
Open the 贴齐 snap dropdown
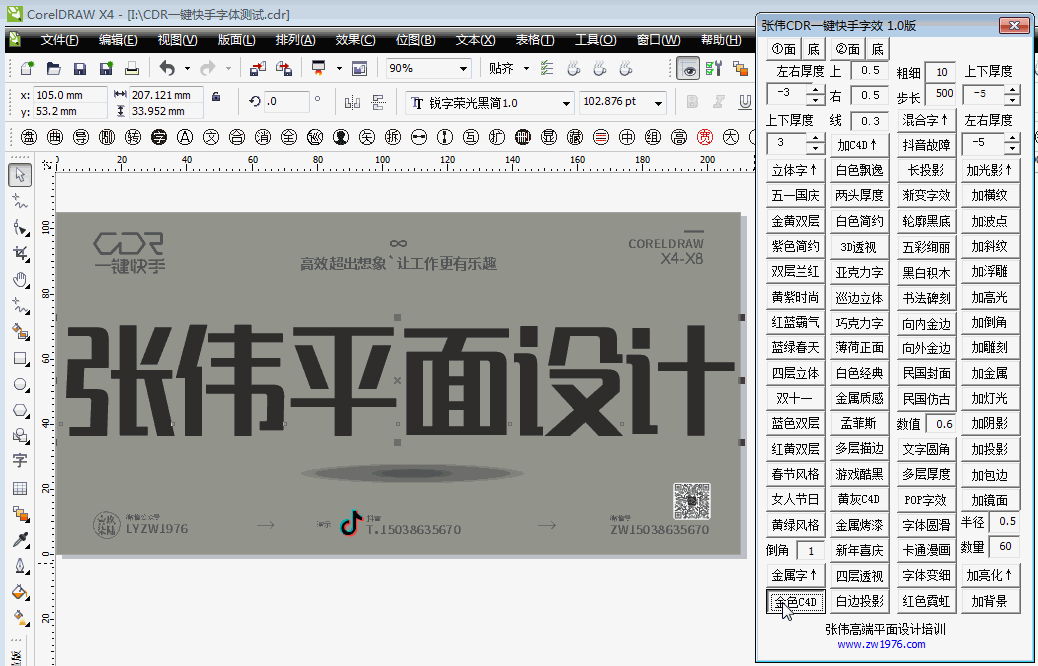pyautogui.click(x=526, y=68)
